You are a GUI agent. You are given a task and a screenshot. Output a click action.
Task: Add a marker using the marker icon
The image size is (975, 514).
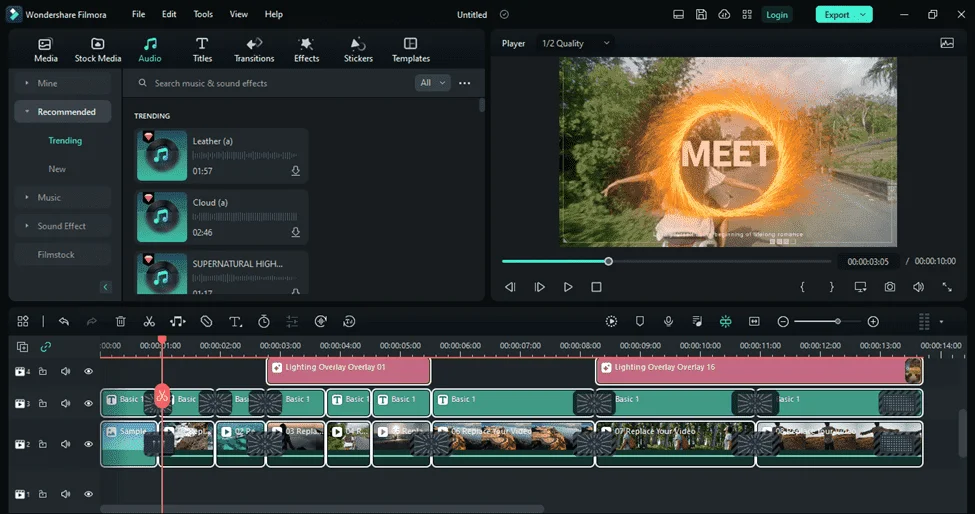(x=640, y=321)
